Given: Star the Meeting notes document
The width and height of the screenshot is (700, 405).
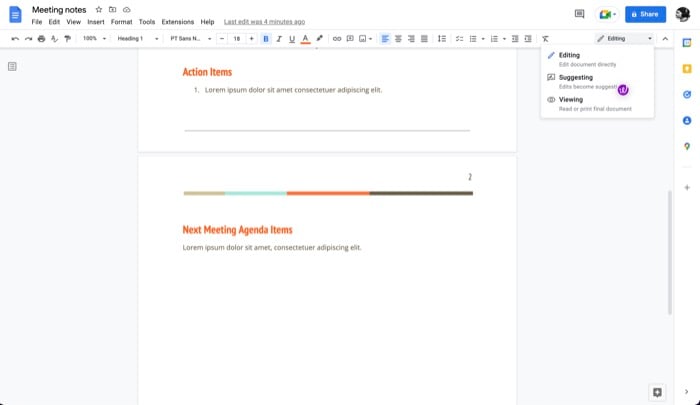Looking at the screenshot, I should point(99,9).
